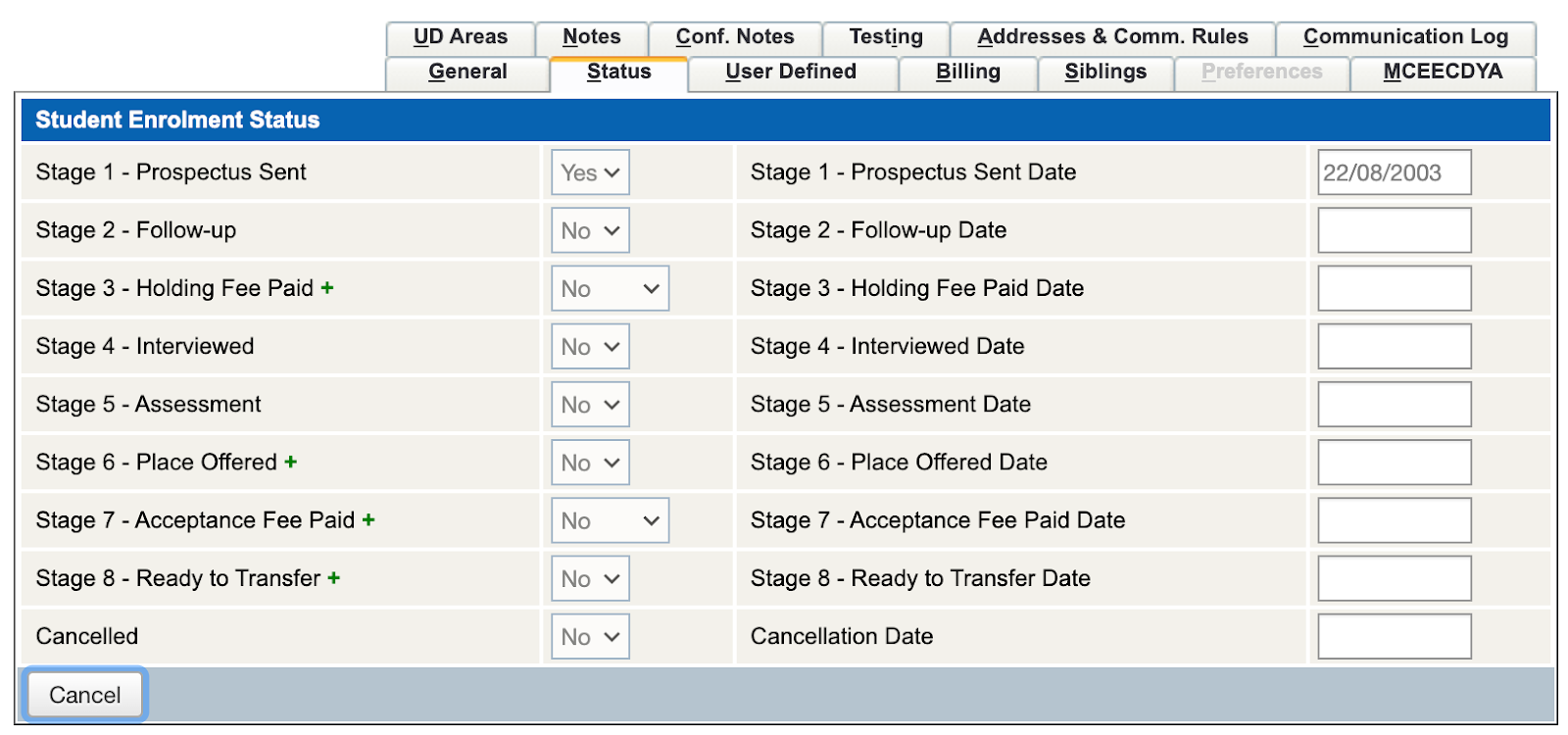The image size is (1568, 735).
Task: Click the green plus beside Holding Fee Paid
Action: [327, 288]
